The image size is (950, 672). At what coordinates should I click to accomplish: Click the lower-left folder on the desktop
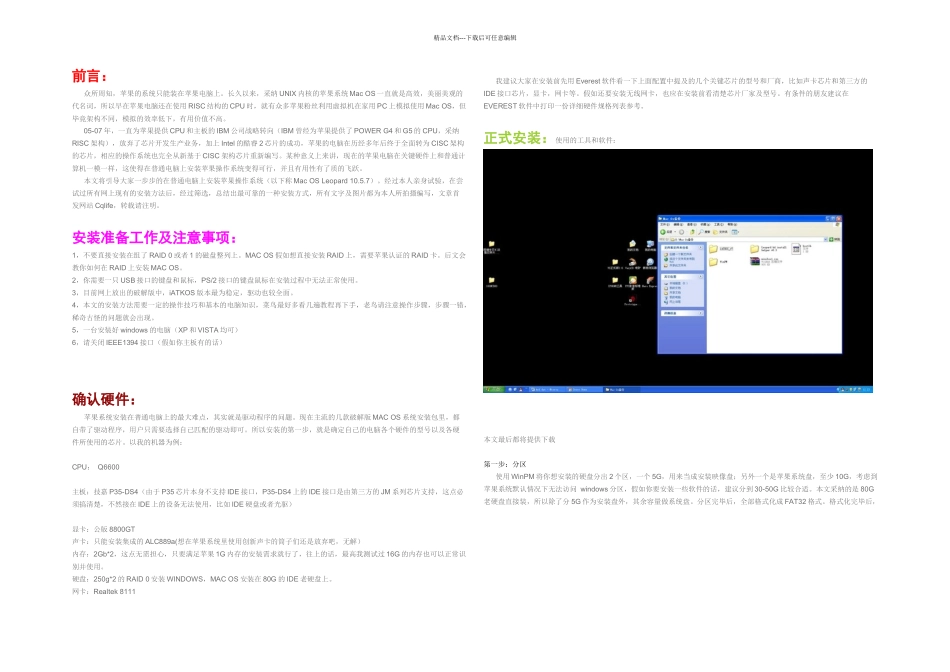[491, 282]
